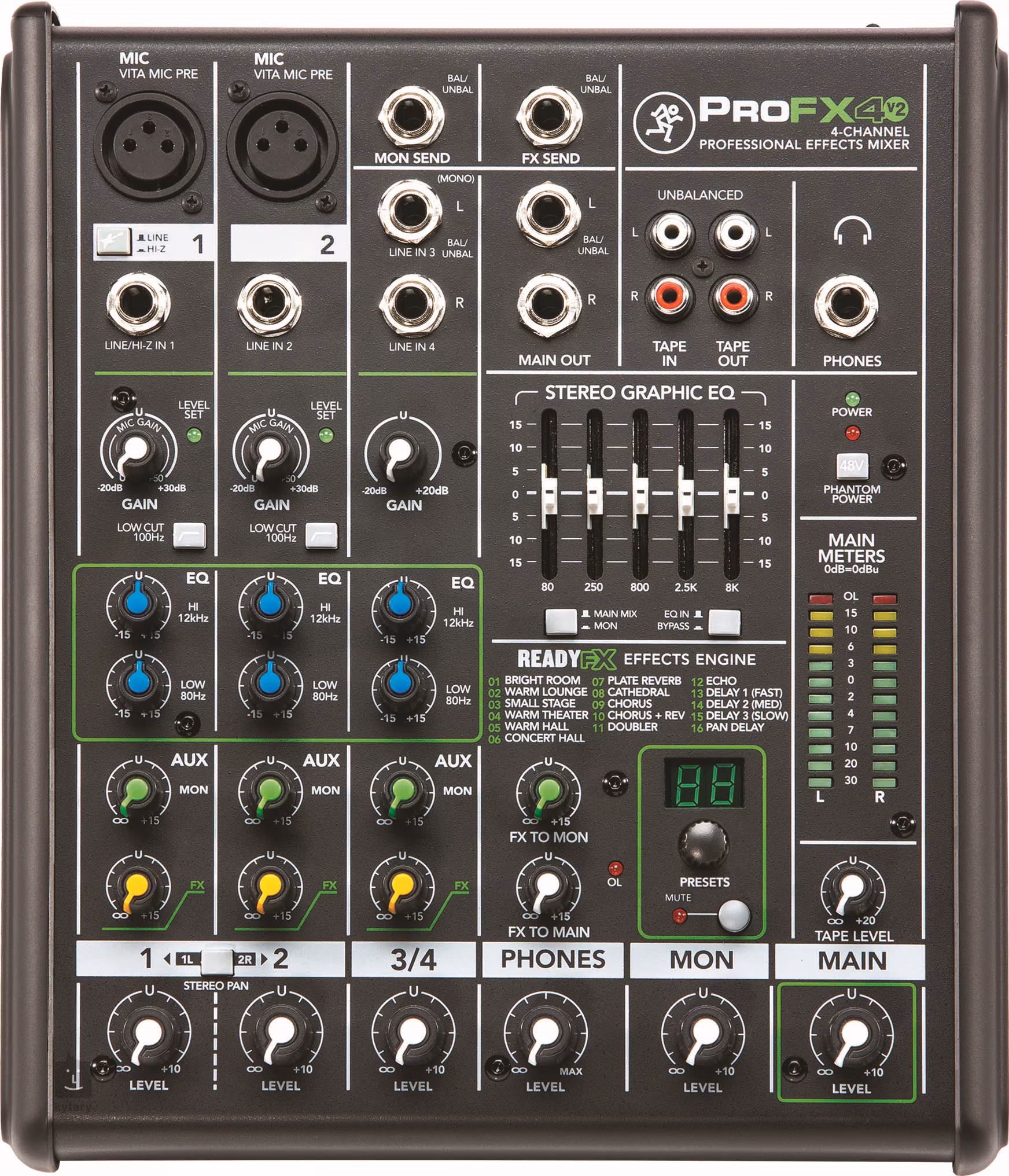The width and height of the screenshot is (1009, 1176).
Task: Click the headphones icon above the PHONES jack
Action: [x=852, y=231]
